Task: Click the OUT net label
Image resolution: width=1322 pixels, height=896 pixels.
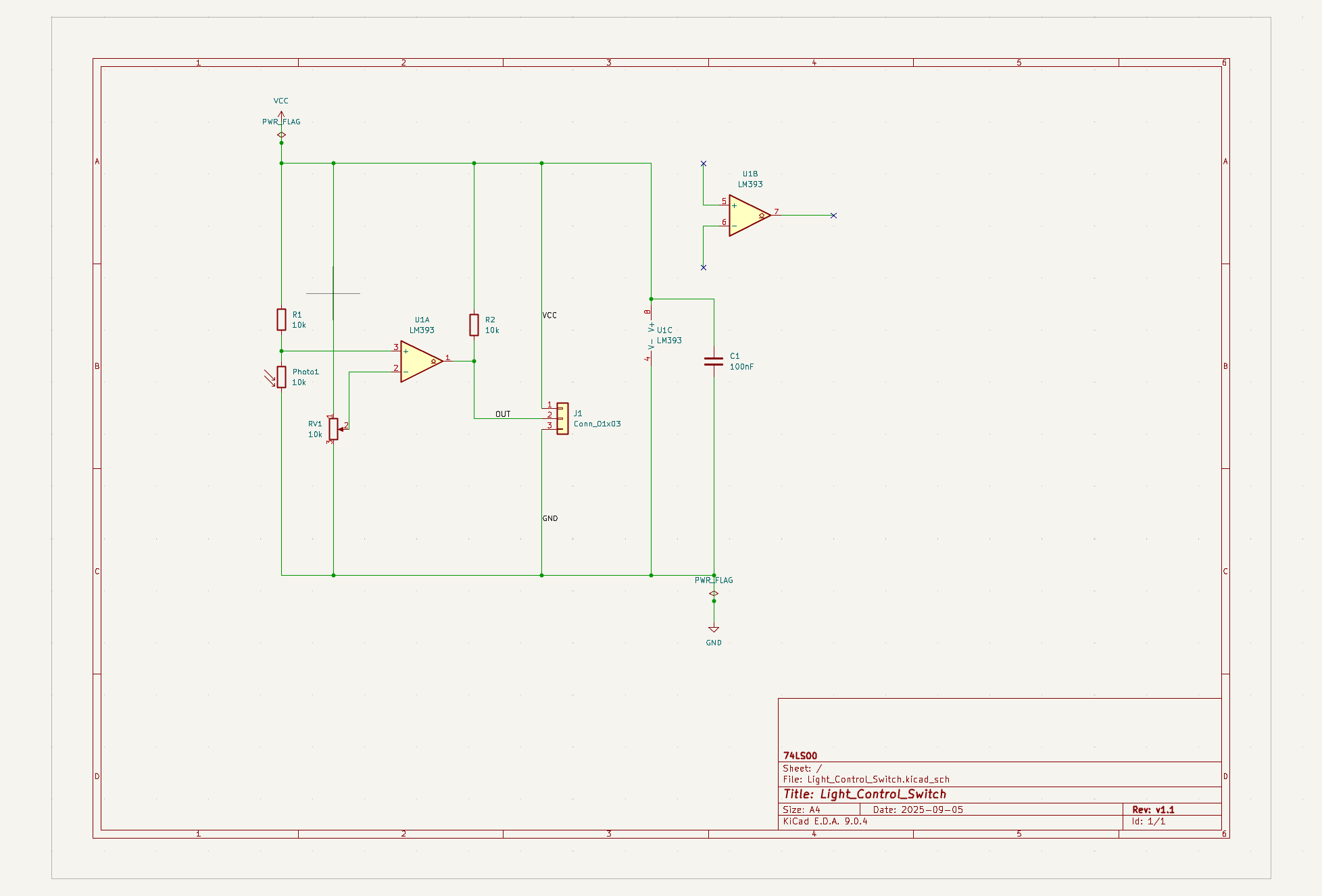Action: 503,414
